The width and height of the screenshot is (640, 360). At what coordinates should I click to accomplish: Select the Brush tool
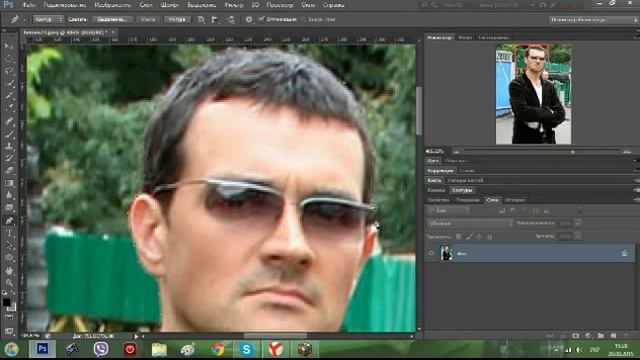tap(9, 133)
